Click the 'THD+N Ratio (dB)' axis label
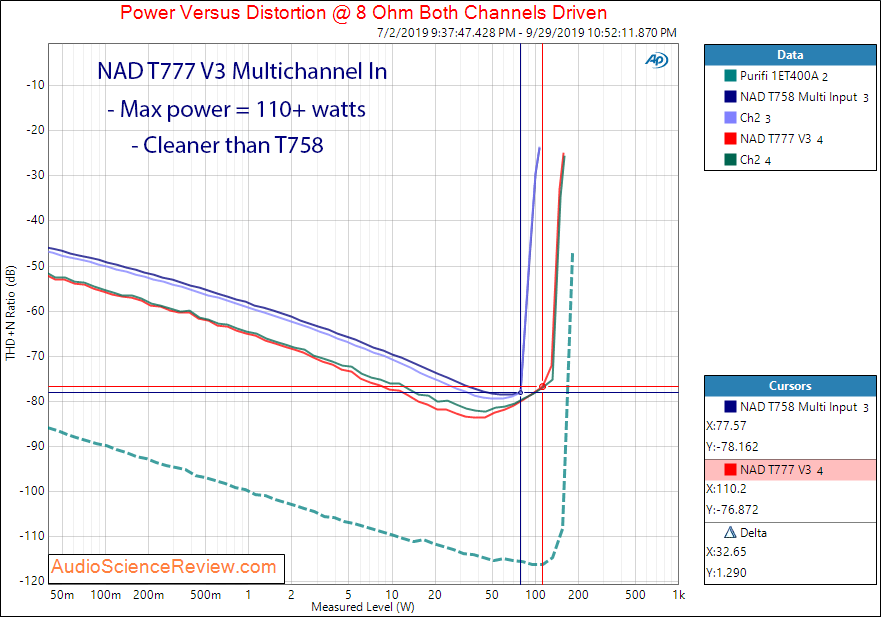The height and width of the screenshot is (617, 881). pyautogui.click(x=11, y=312)
